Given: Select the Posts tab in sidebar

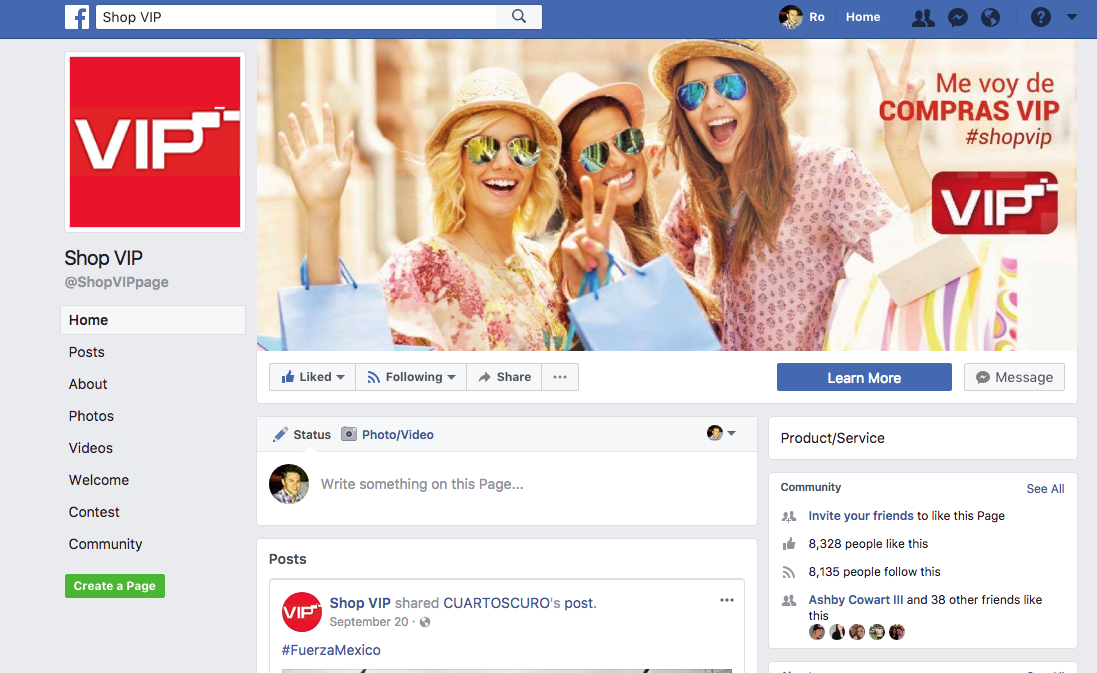Looking at the screenshot, I should (x=86, y=352).
